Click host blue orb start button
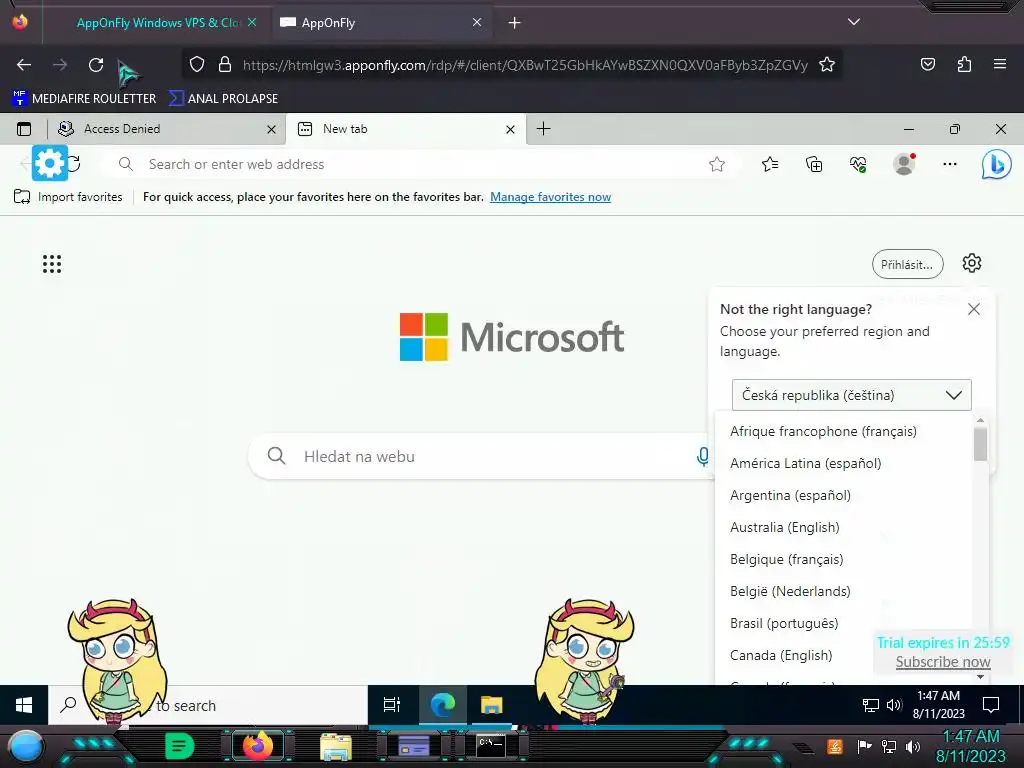Screen dimensions: 1024x768 click(x=25, y=747)
